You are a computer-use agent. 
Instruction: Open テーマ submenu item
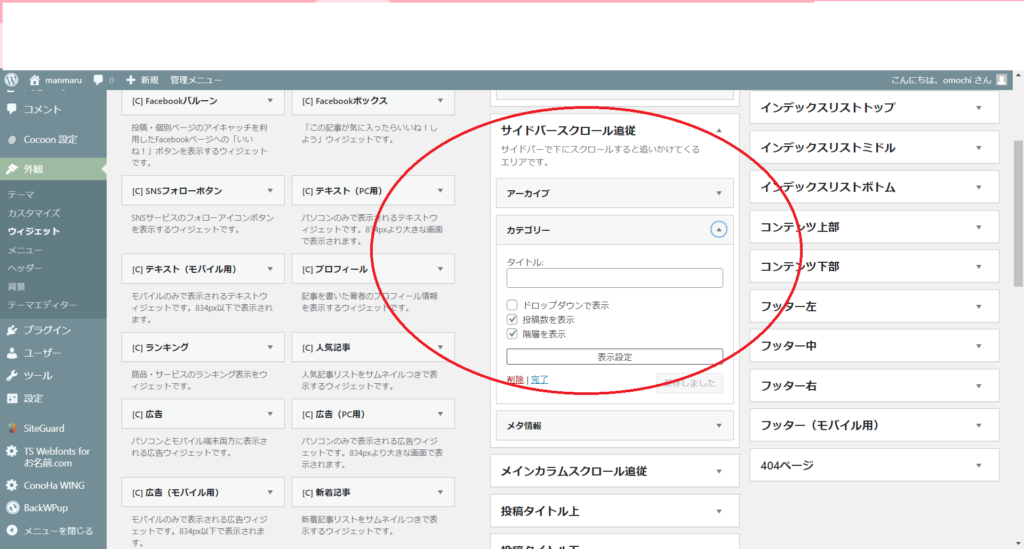[x=21, y=195]
